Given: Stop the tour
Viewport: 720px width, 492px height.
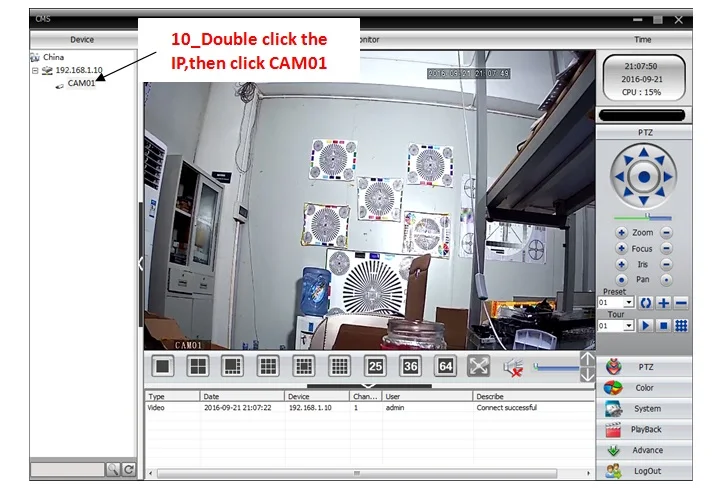Looking at the screenshot, I should point(664,326).
